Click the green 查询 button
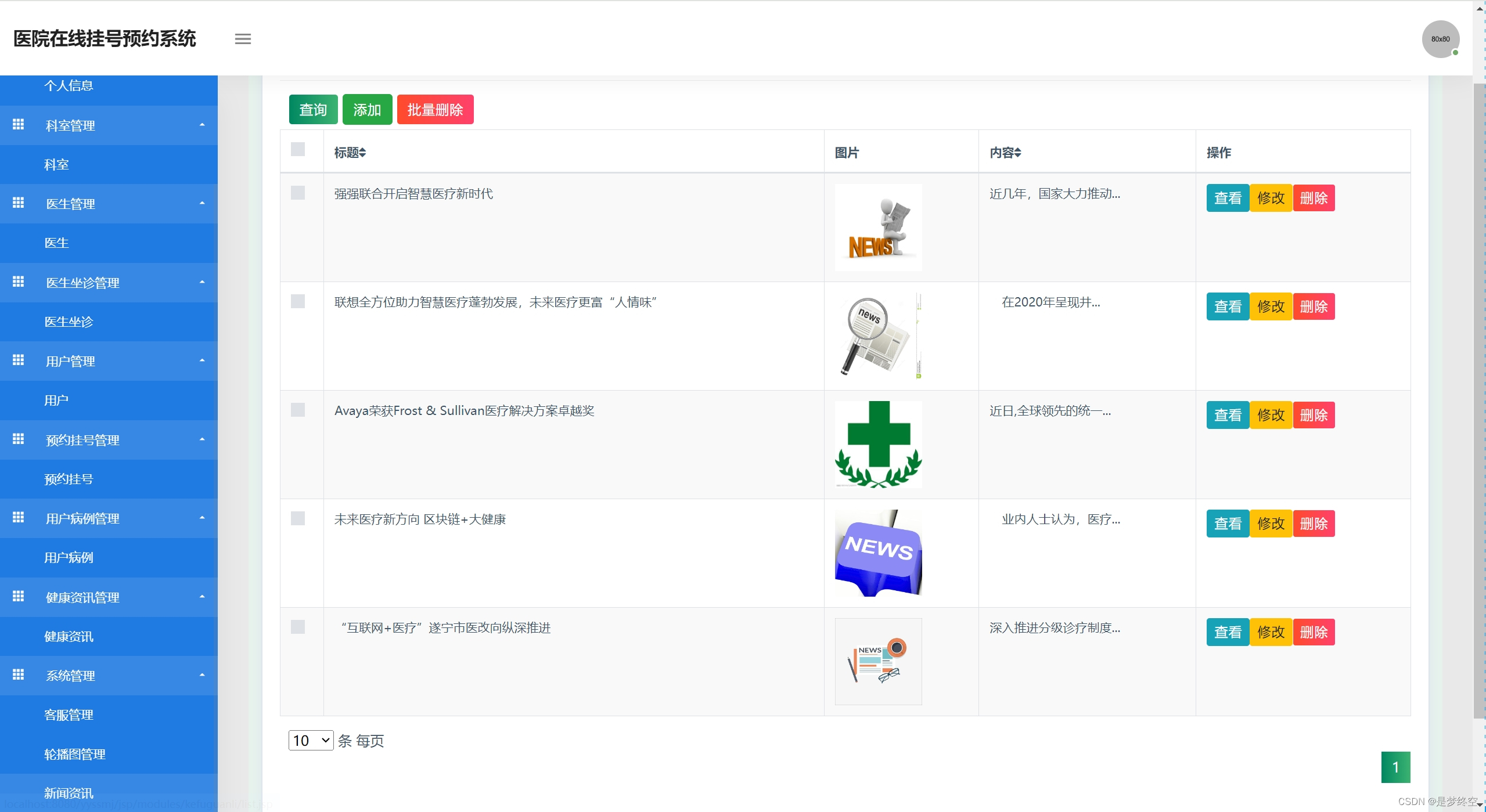 pos(314,110)
